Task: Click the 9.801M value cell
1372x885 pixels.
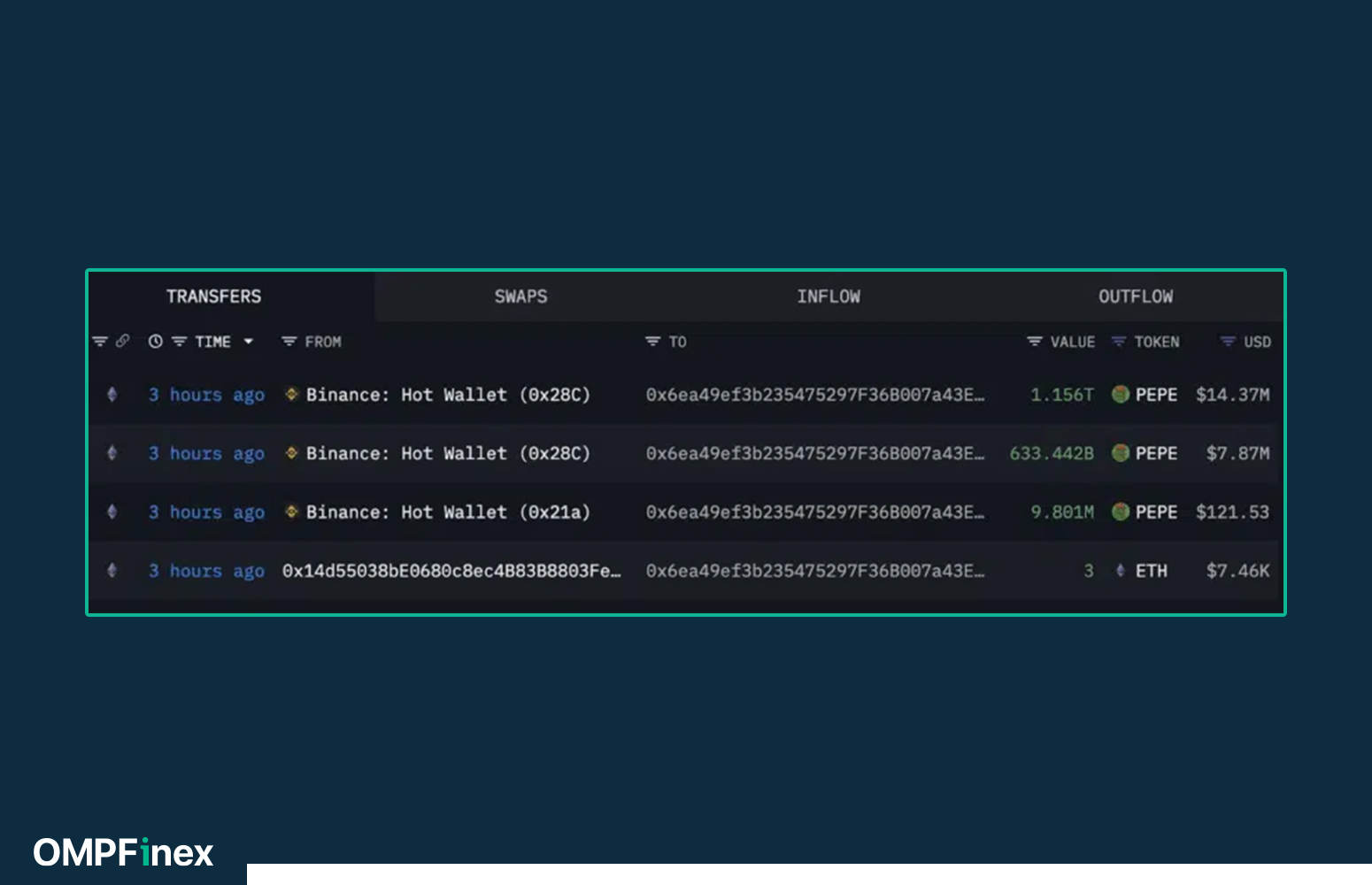Action: 1062,512
